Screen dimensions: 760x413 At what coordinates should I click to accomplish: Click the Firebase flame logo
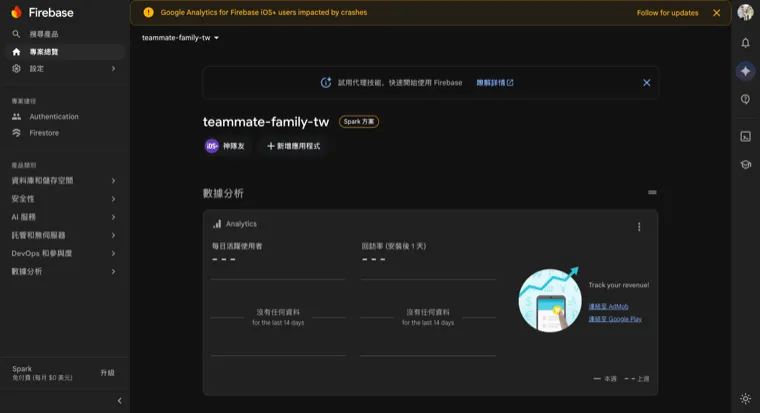coord(16,12)
